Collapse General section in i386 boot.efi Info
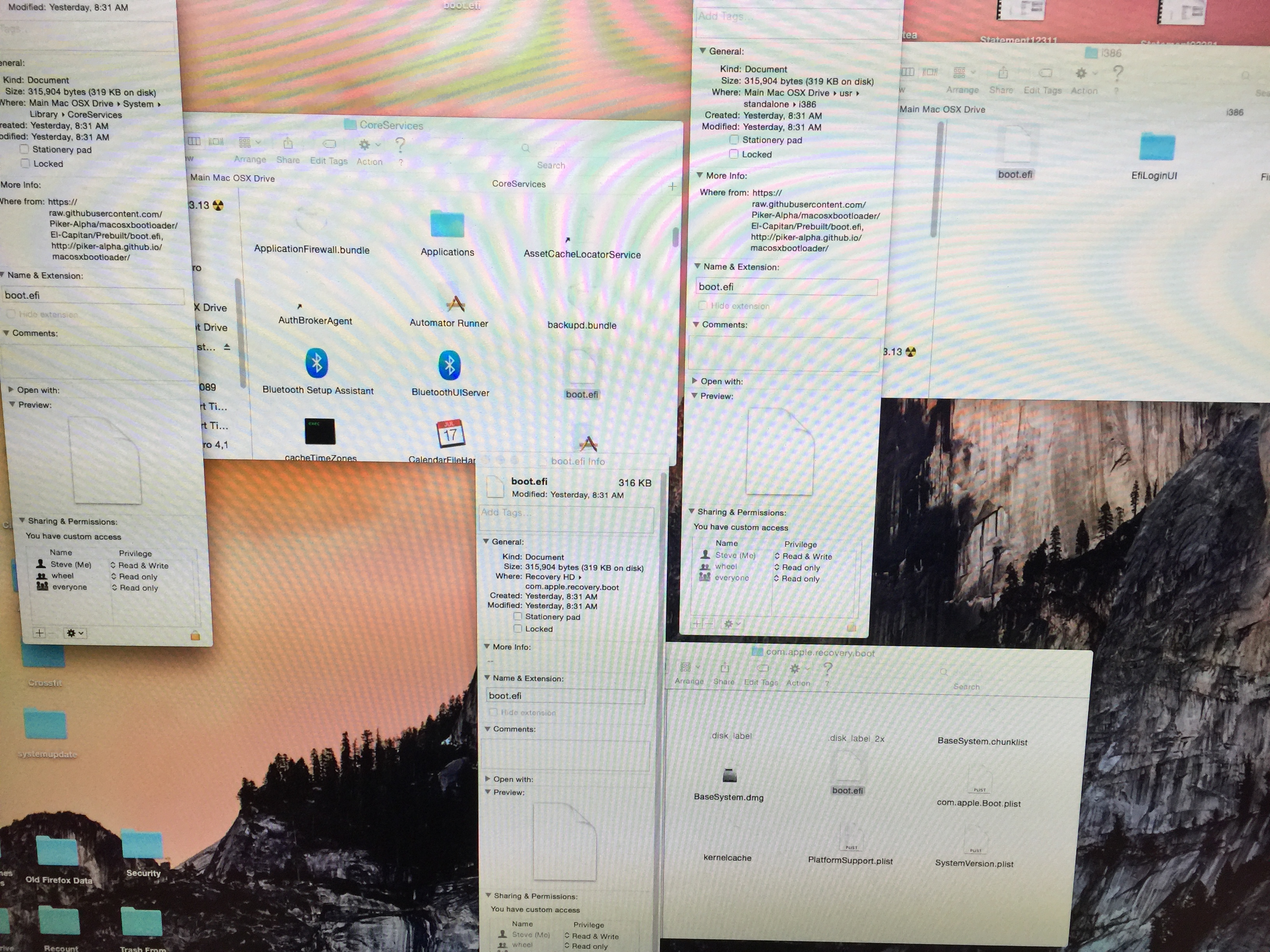This screenshot has width=1270, height=952. 702,51
